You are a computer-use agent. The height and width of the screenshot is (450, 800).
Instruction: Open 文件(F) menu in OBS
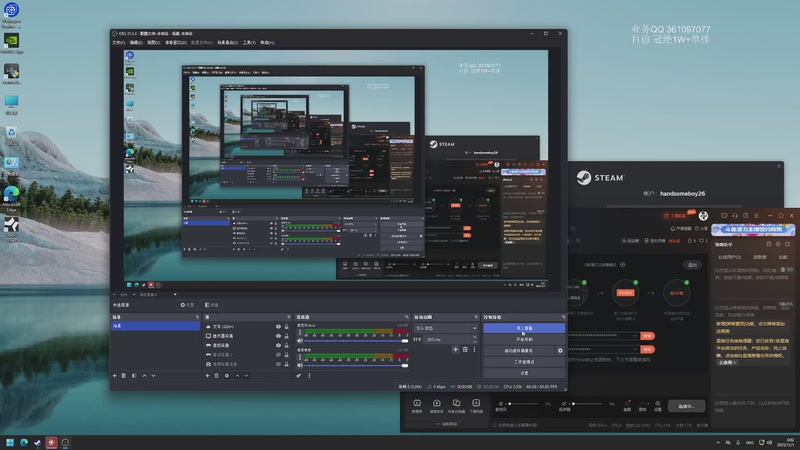tap(118, 43)
